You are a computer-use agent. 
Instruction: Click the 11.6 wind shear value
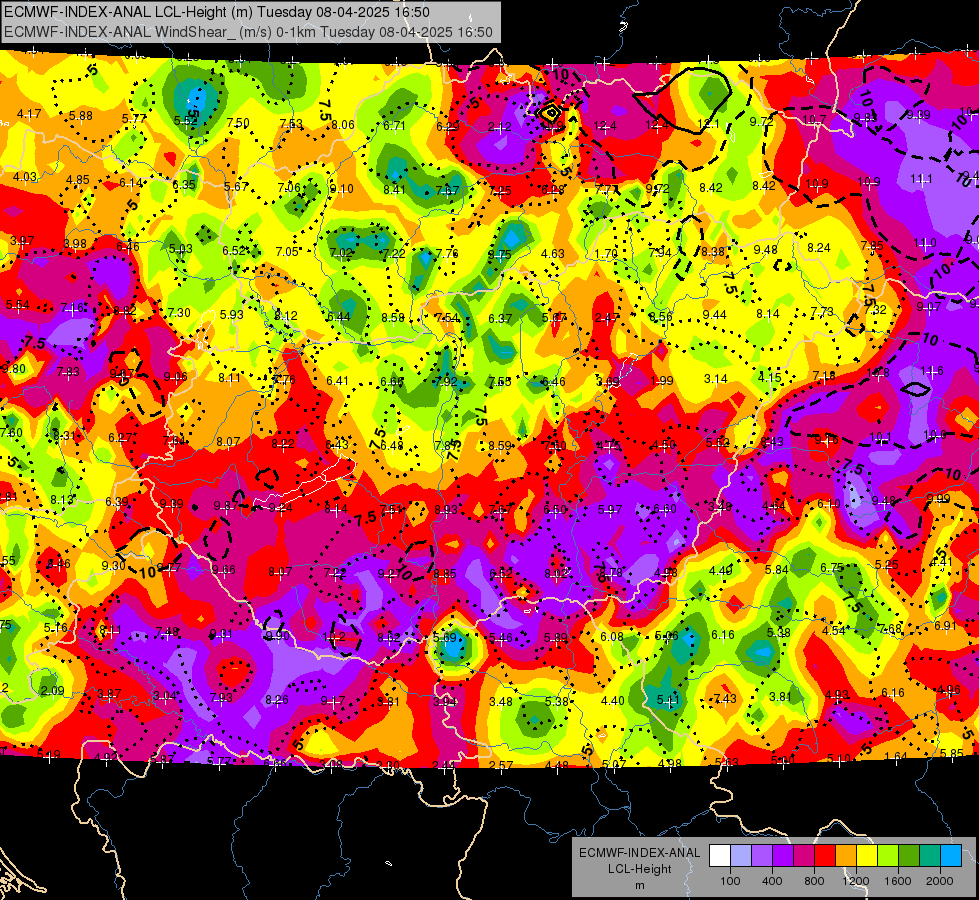click(x=932, y=370)
